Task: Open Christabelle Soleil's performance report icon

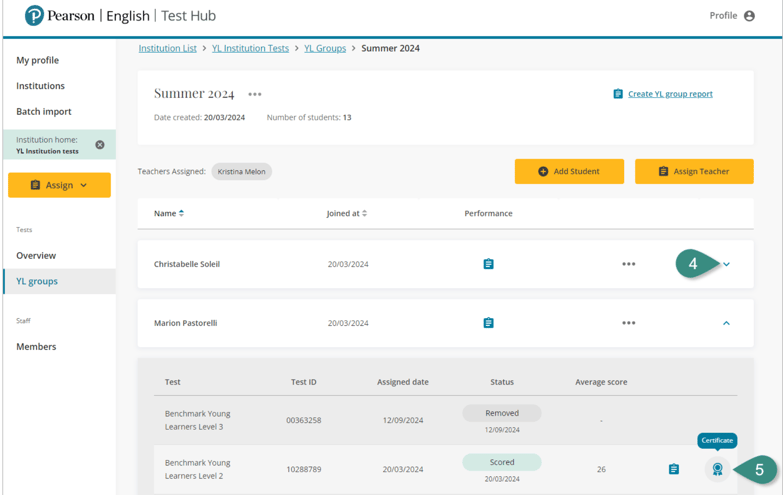Action: (x=488, y=264)
